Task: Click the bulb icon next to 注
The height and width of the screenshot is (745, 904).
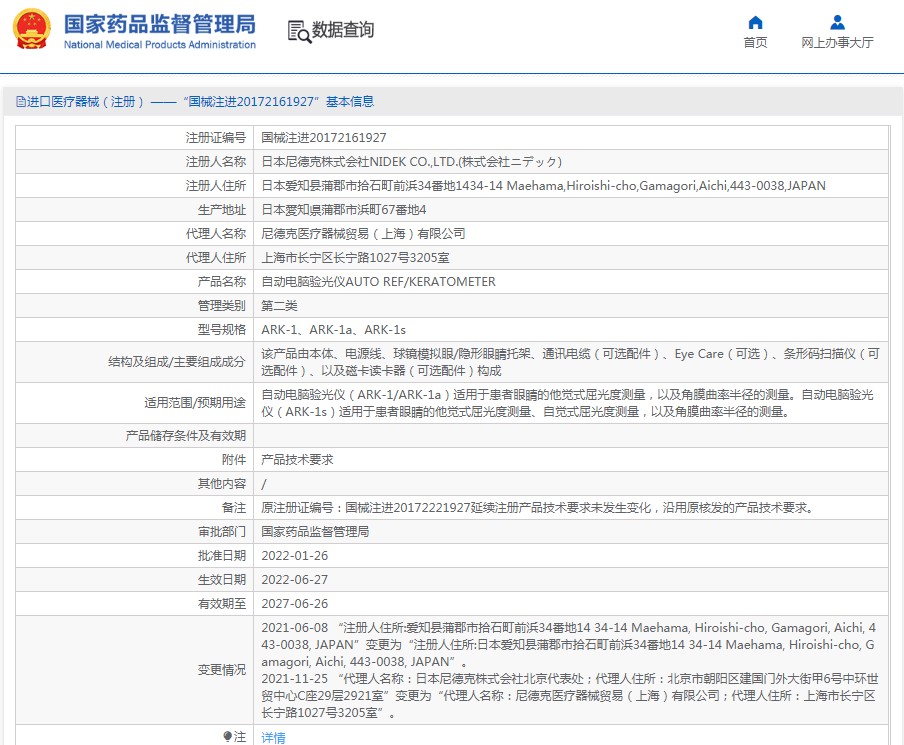Action: coord(227,736)
